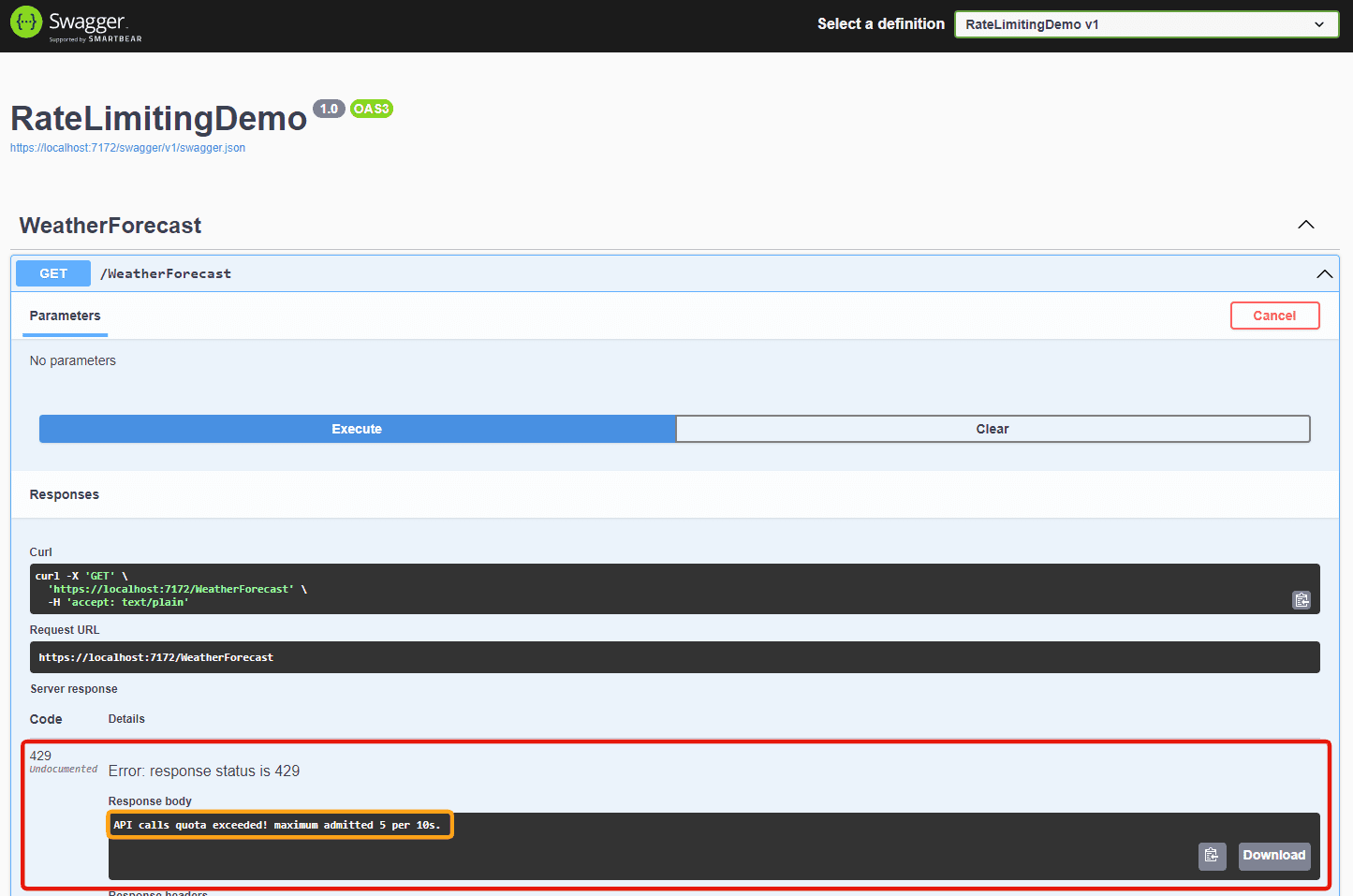Copy the curl command with clipboard icon
This screenshot has width=1353, height=896.
pyautogui.click(x=1302, y=600)
